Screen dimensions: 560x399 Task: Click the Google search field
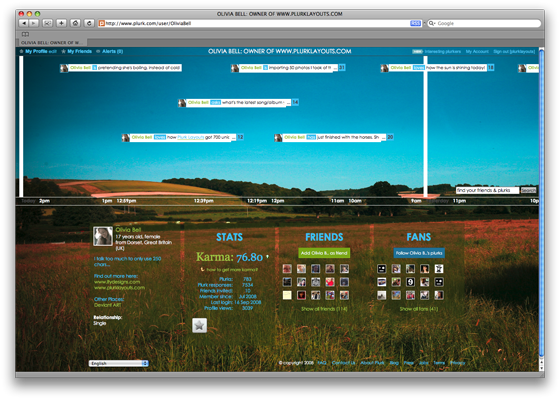(484, 23)
